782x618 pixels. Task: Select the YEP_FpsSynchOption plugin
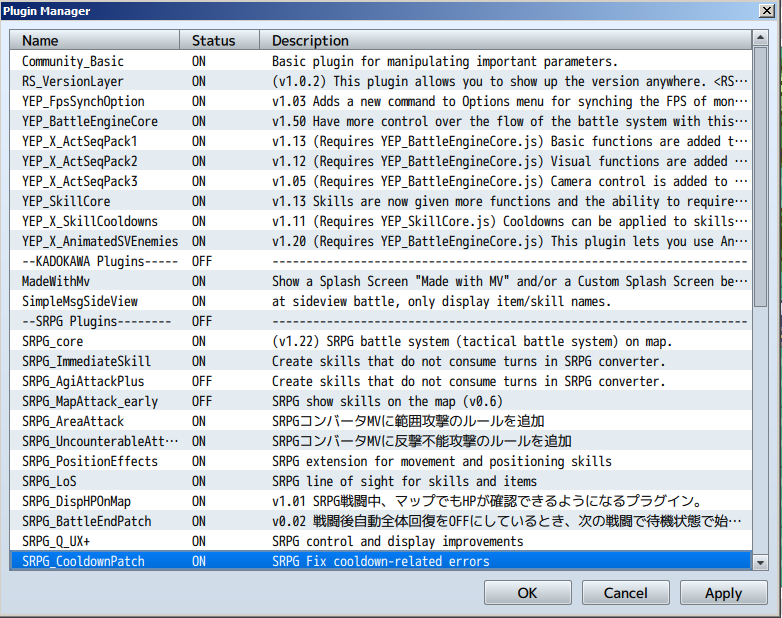[381, 101]
